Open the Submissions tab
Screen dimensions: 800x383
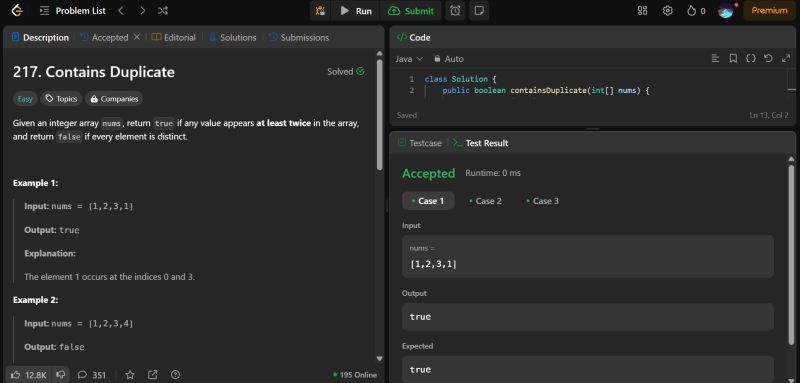(299, 38)
